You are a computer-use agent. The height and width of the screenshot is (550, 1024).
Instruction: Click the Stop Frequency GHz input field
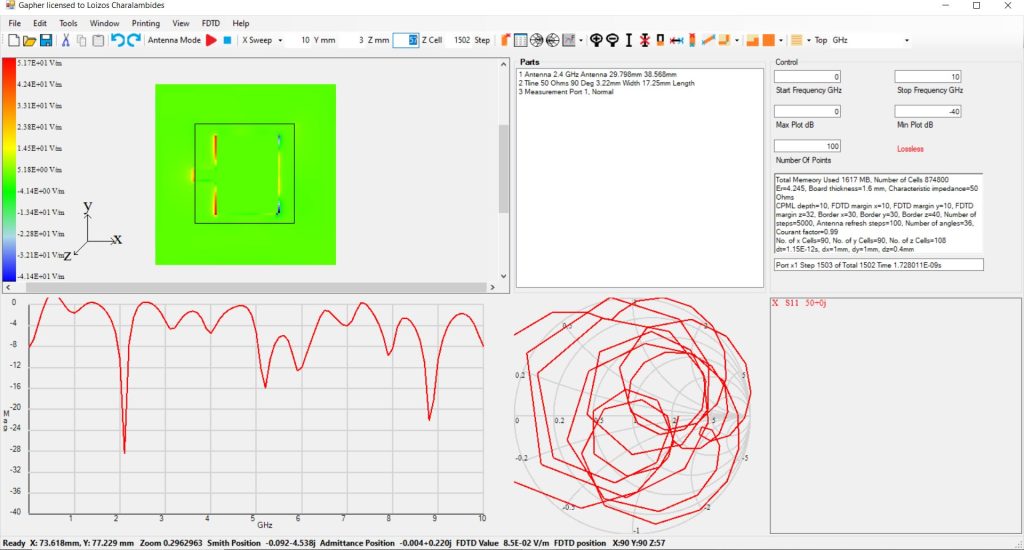pos(928,77)
